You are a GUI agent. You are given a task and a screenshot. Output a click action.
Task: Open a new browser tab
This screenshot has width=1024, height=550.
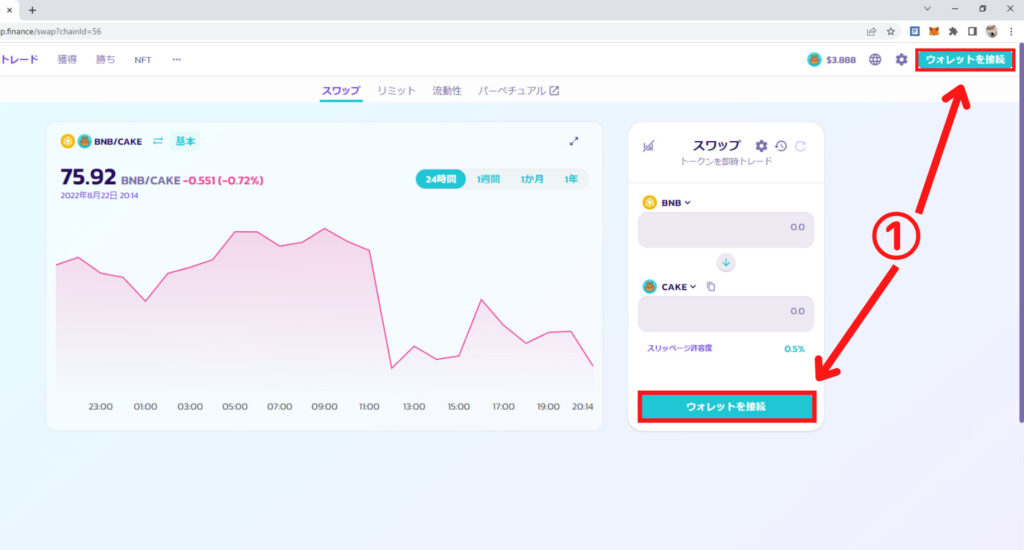[x=32, y=10]
